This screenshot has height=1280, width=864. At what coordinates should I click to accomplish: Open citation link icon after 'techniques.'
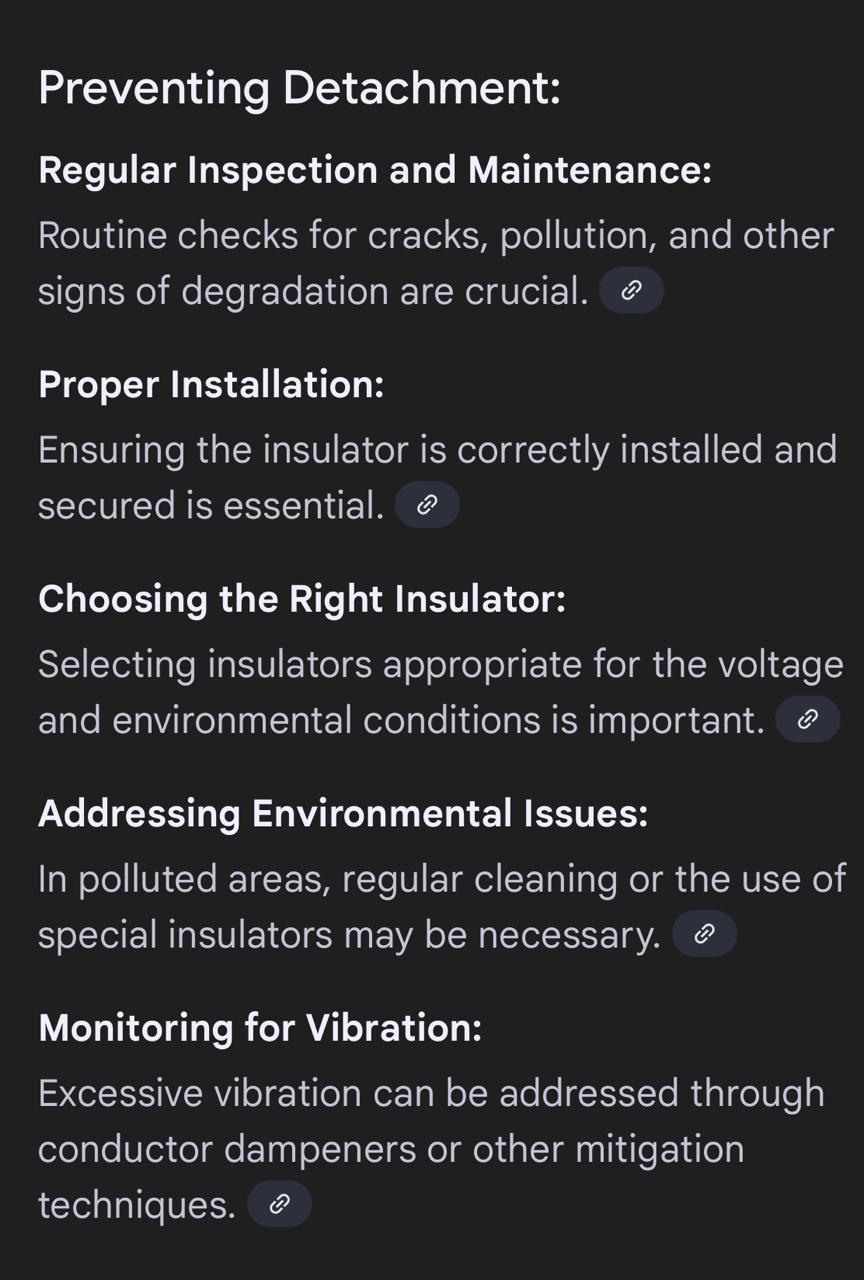click(280, 1204)
